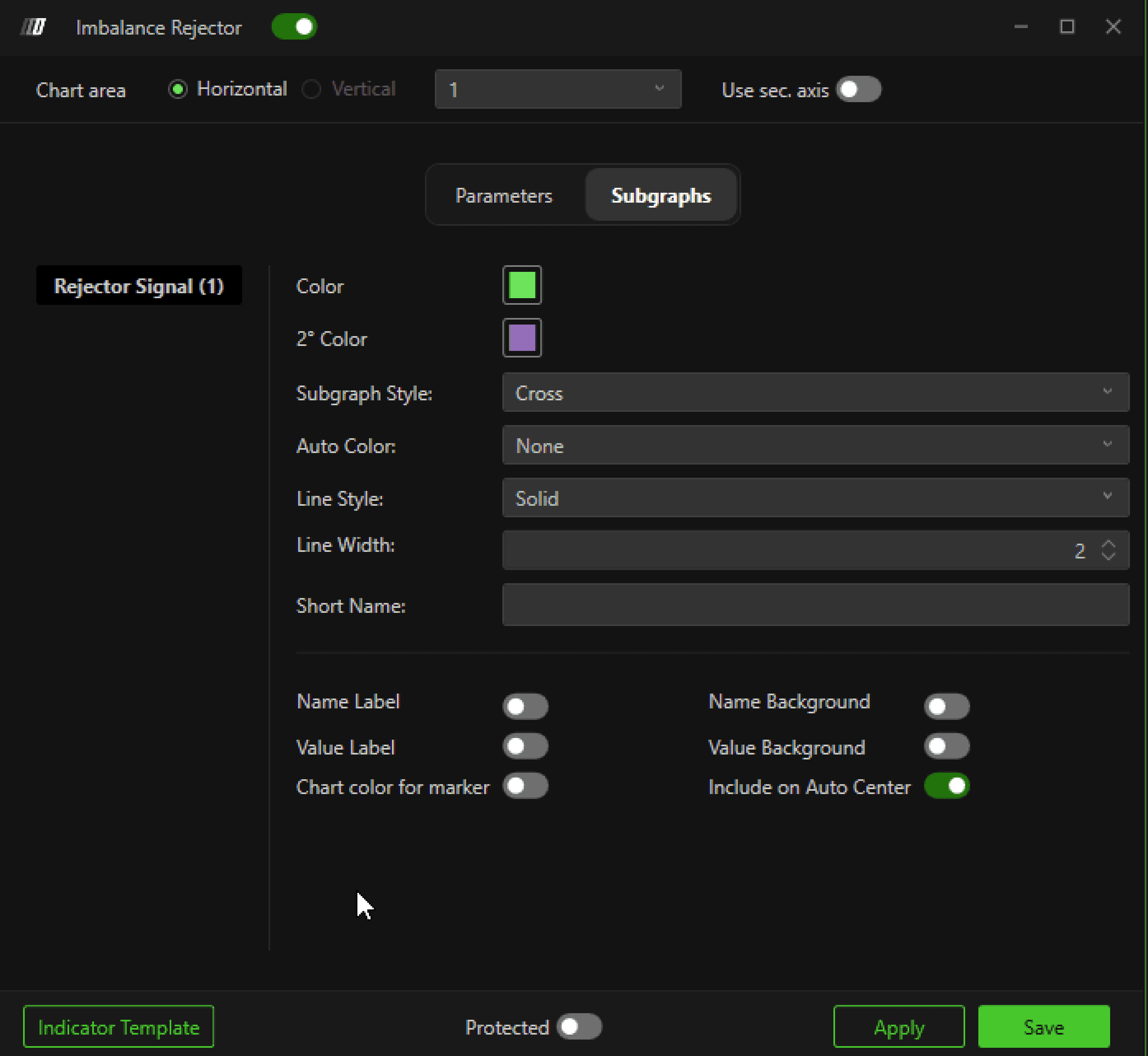Maximize the Imbalance Rejector window
Viewport: 1148px width, 1056px height.
point(1066,27)
